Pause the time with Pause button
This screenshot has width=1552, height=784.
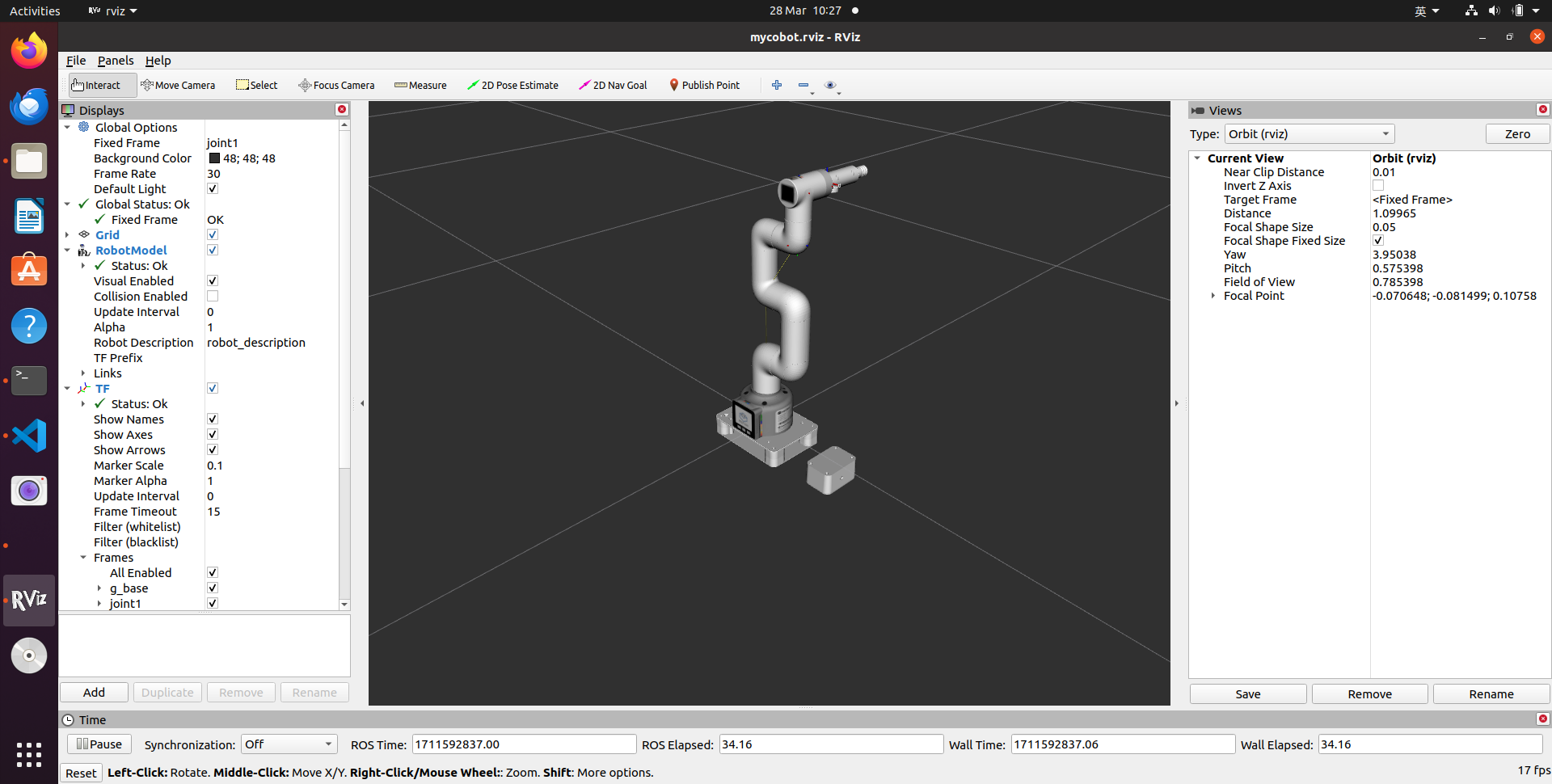[99, 744]
